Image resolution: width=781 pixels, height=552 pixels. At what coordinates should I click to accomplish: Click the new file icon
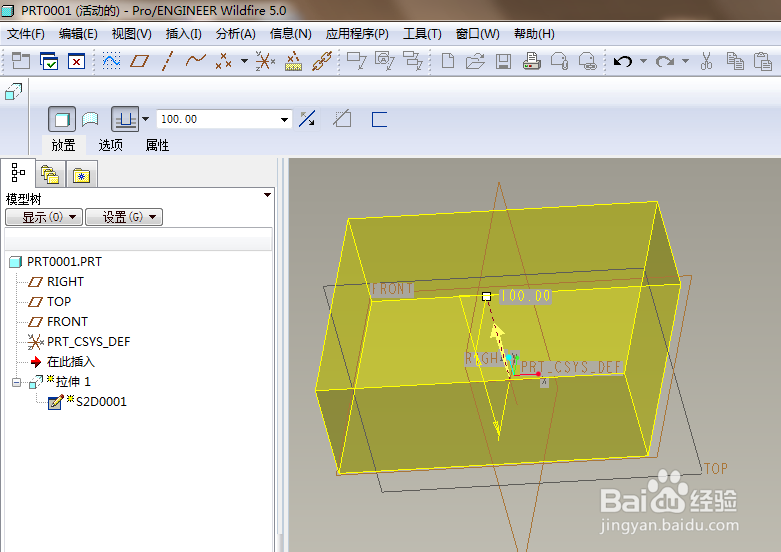coord(448,61)
